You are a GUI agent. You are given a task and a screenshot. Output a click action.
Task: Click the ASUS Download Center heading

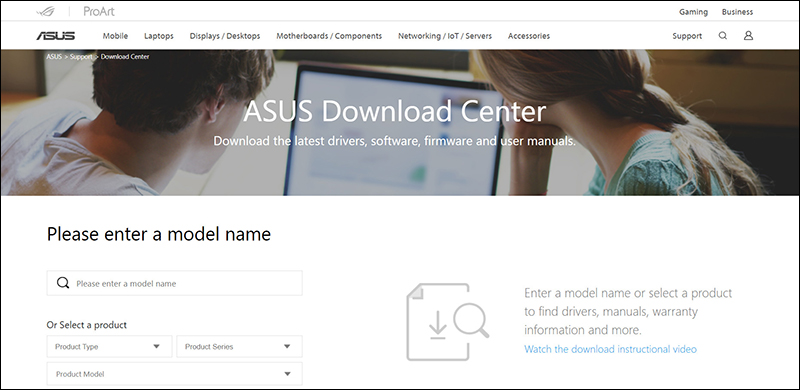(x=394, y=111)
